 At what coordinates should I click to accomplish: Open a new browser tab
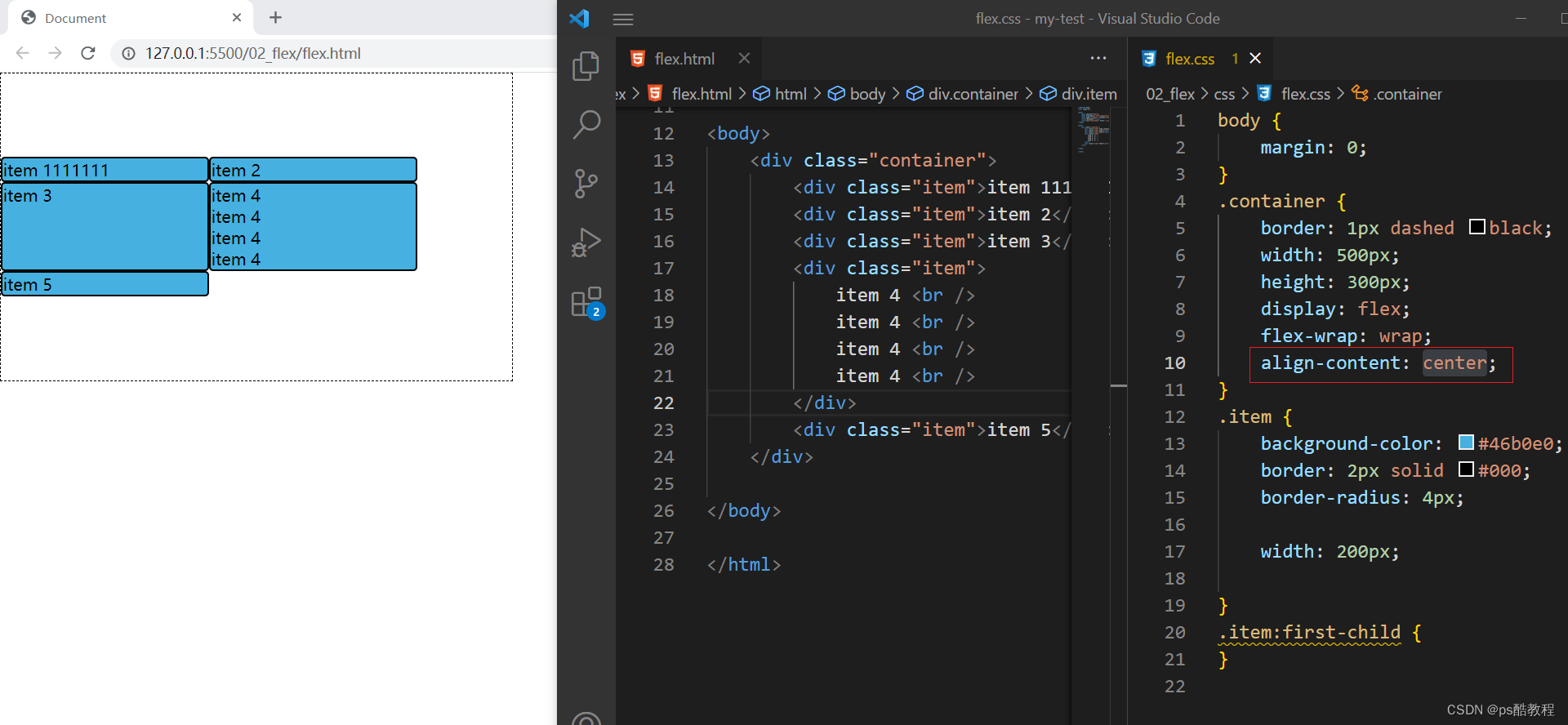pyautogui.click(x=275, y=17)
